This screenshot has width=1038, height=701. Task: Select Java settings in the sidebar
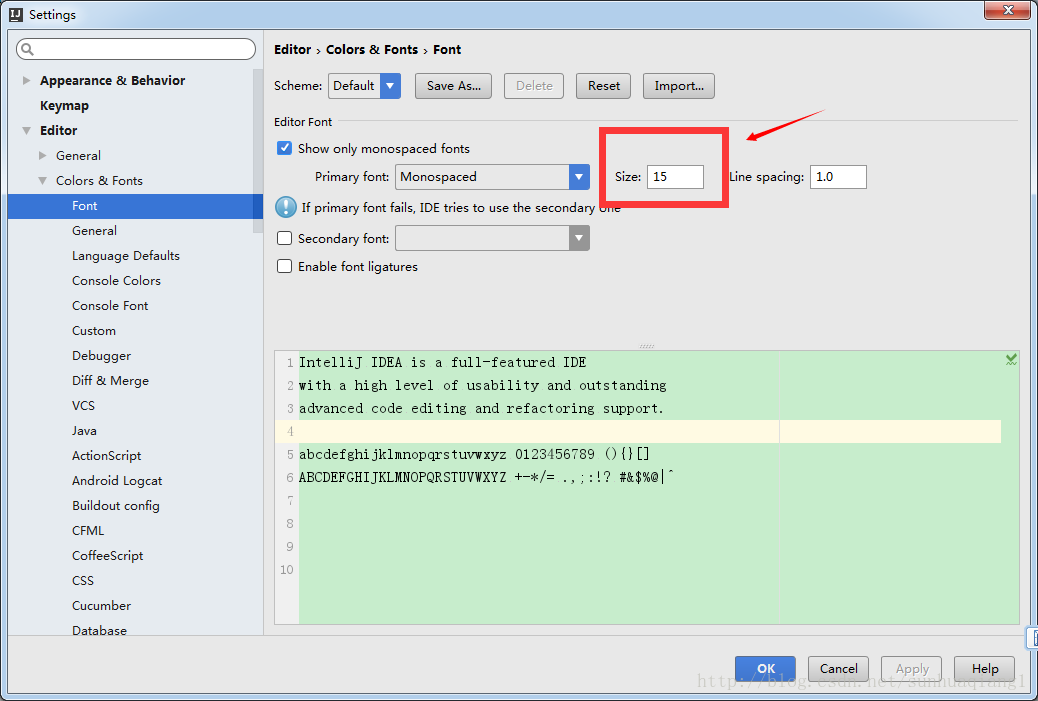(x=84, y=430)
